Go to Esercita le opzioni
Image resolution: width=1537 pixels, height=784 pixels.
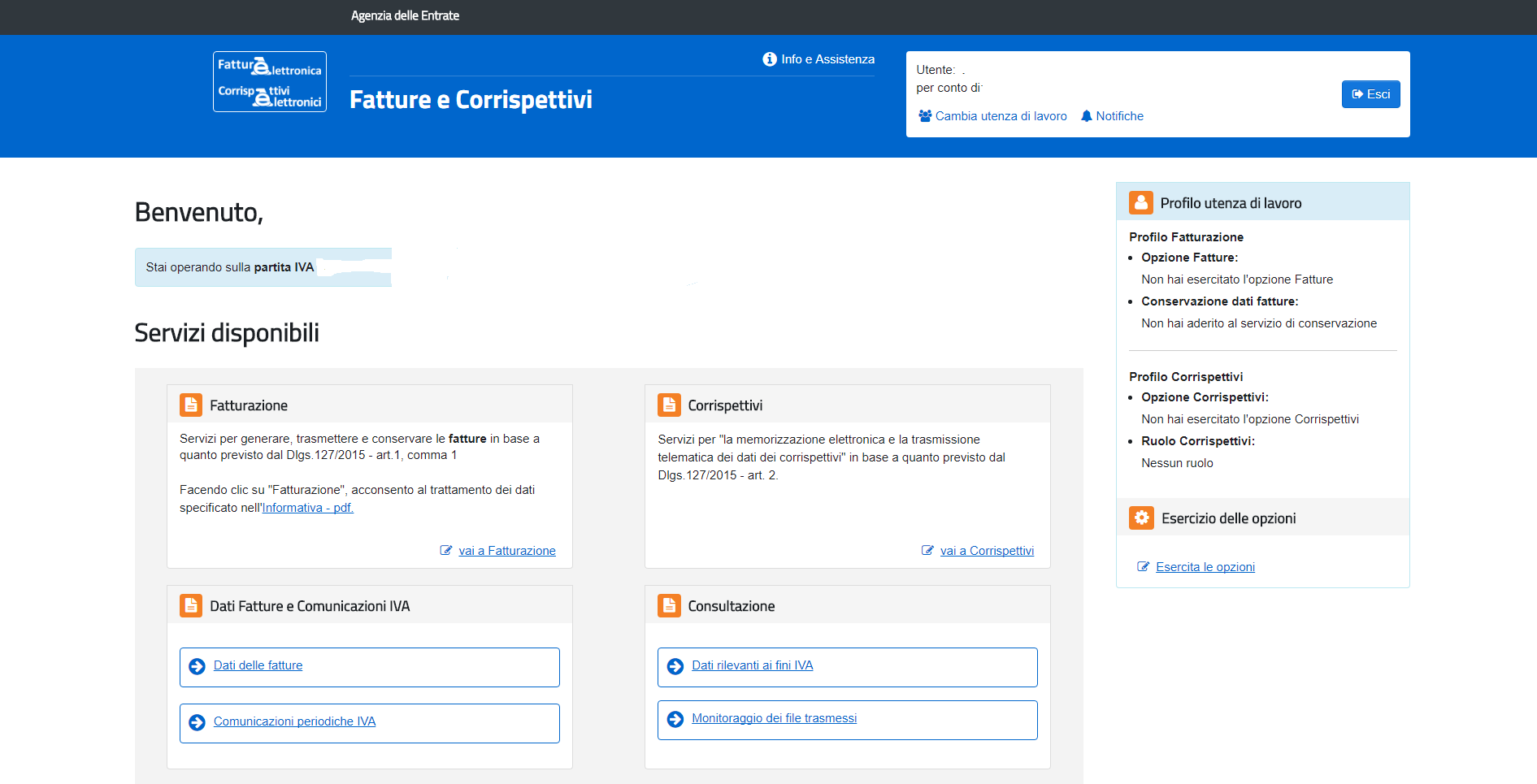[x=1205, y=567]
